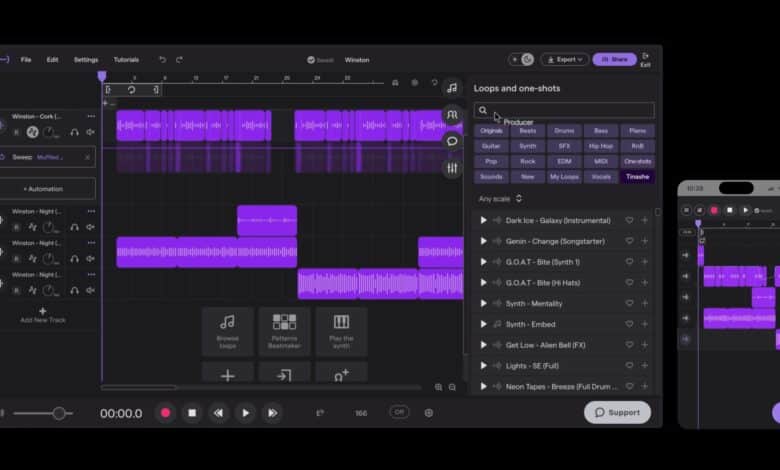Add Get Low - Alien Bell (FX) with plus

pyautogui.click(x=645, y=345)
